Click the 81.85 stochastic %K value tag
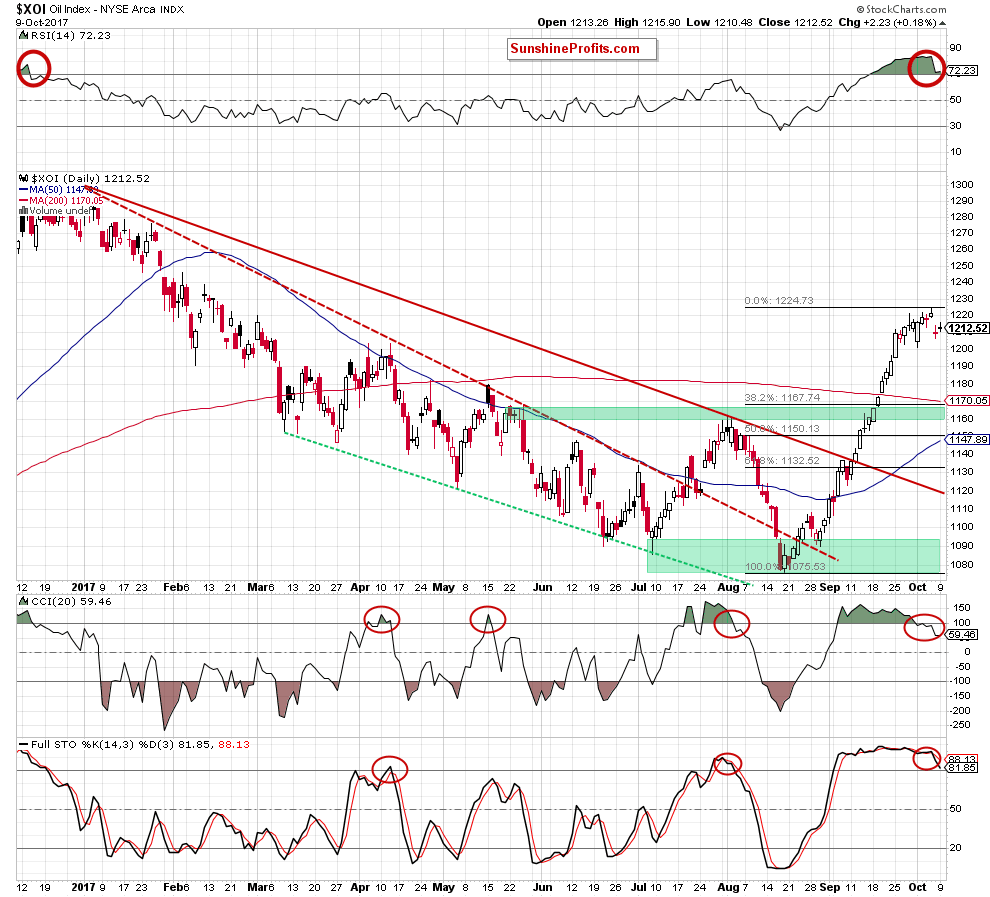The height and width of the screenshot is (897, 990). 962,768
